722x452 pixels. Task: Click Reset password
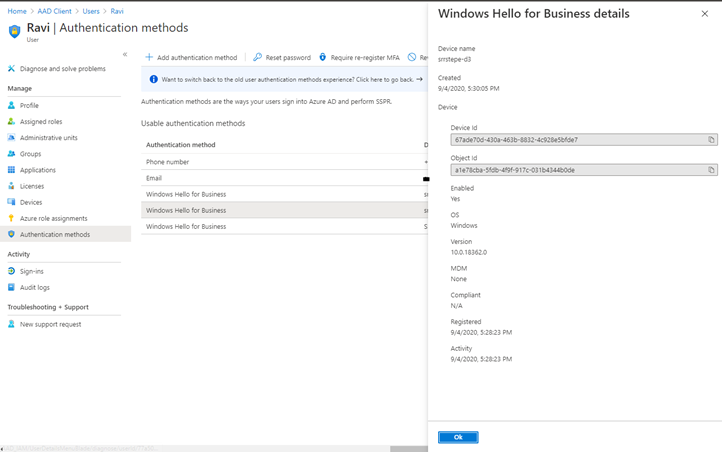(282, 57)
